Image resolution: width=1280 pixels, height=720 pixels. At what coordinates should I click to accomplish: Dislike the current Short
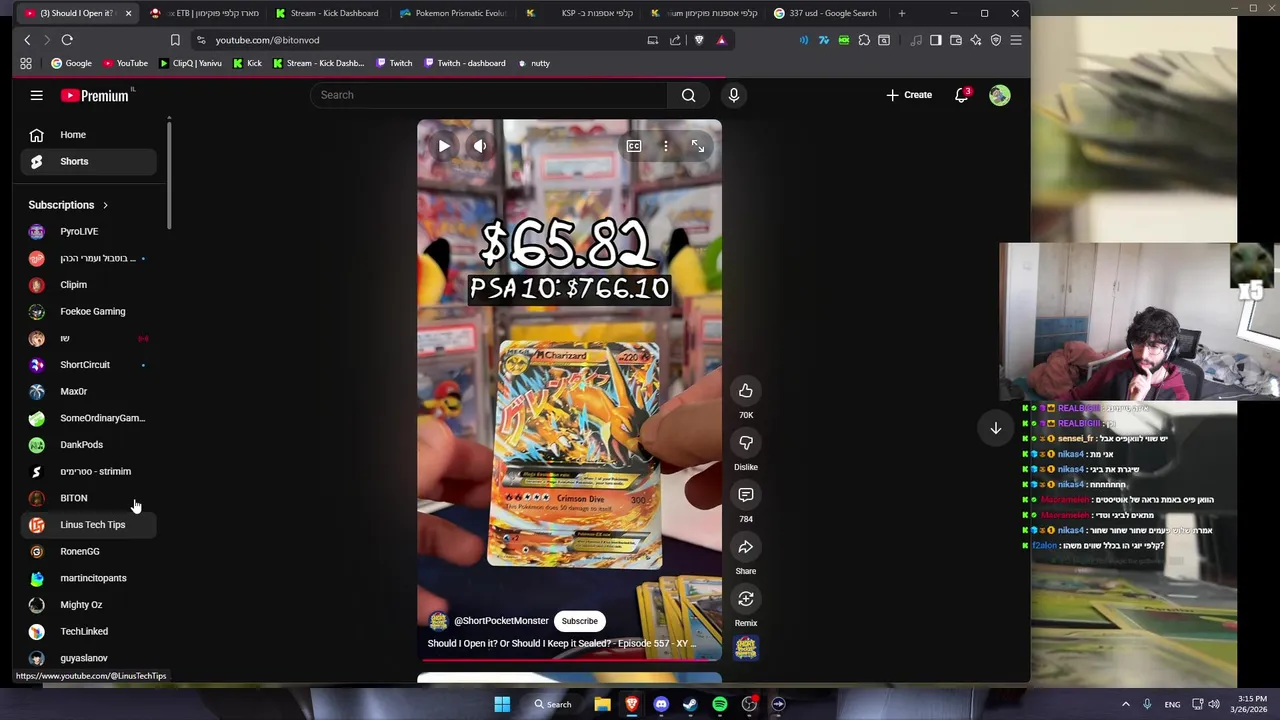[x=745, y=442]
